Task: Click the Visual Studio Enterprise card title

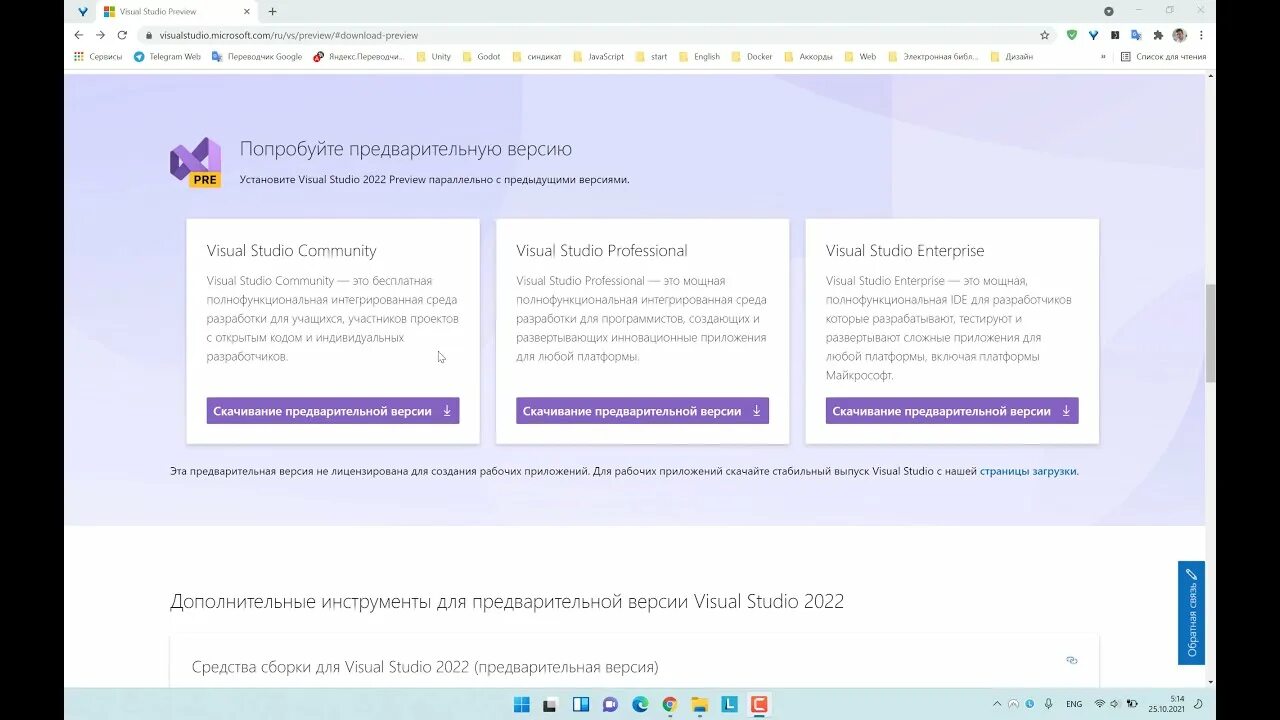Action: [905, 251]
